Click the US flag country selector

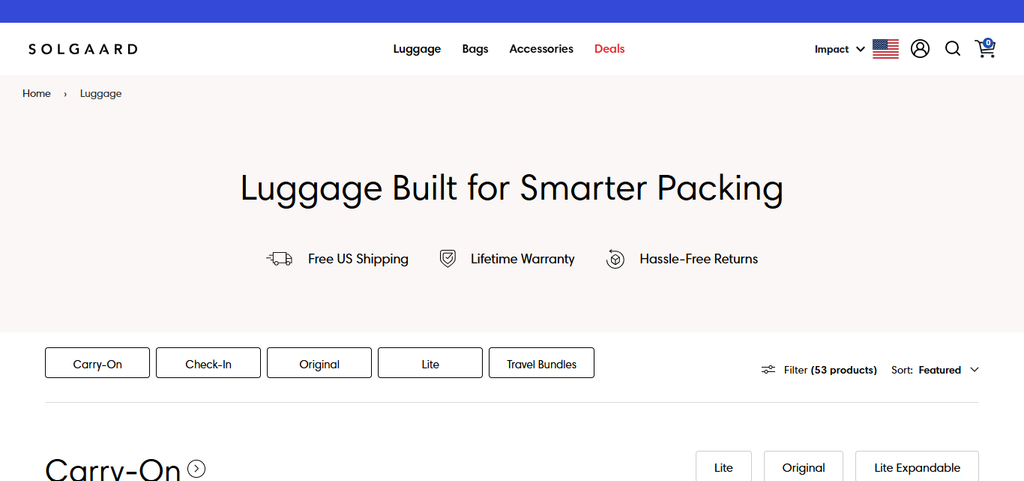point(886,49)
